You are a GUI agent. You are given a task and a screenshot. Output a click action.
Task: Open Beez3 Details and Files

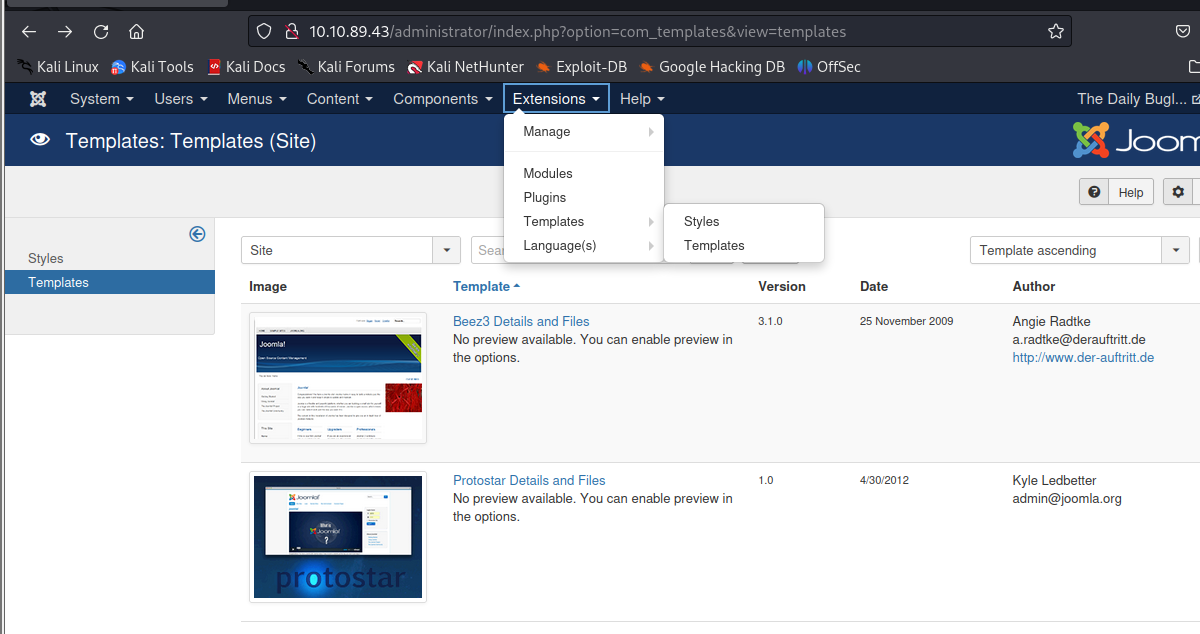pyautogui.click(x=521, y=321)
